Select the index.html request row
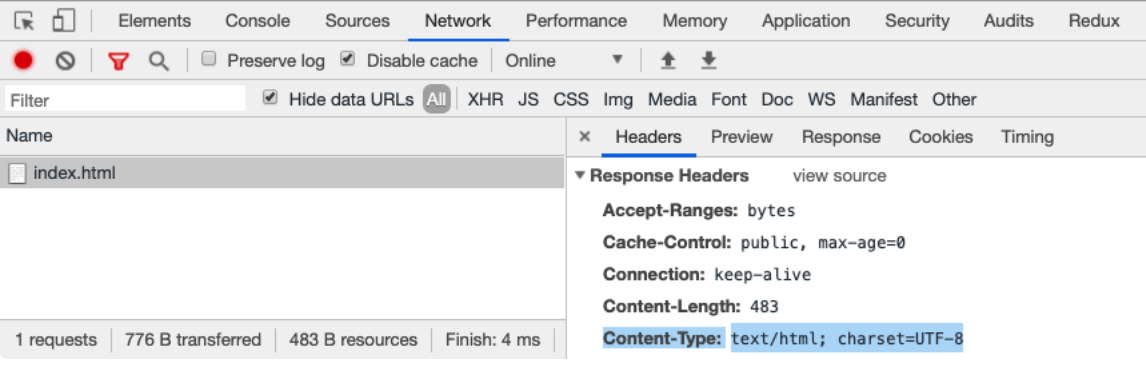 tap(282, 173)
